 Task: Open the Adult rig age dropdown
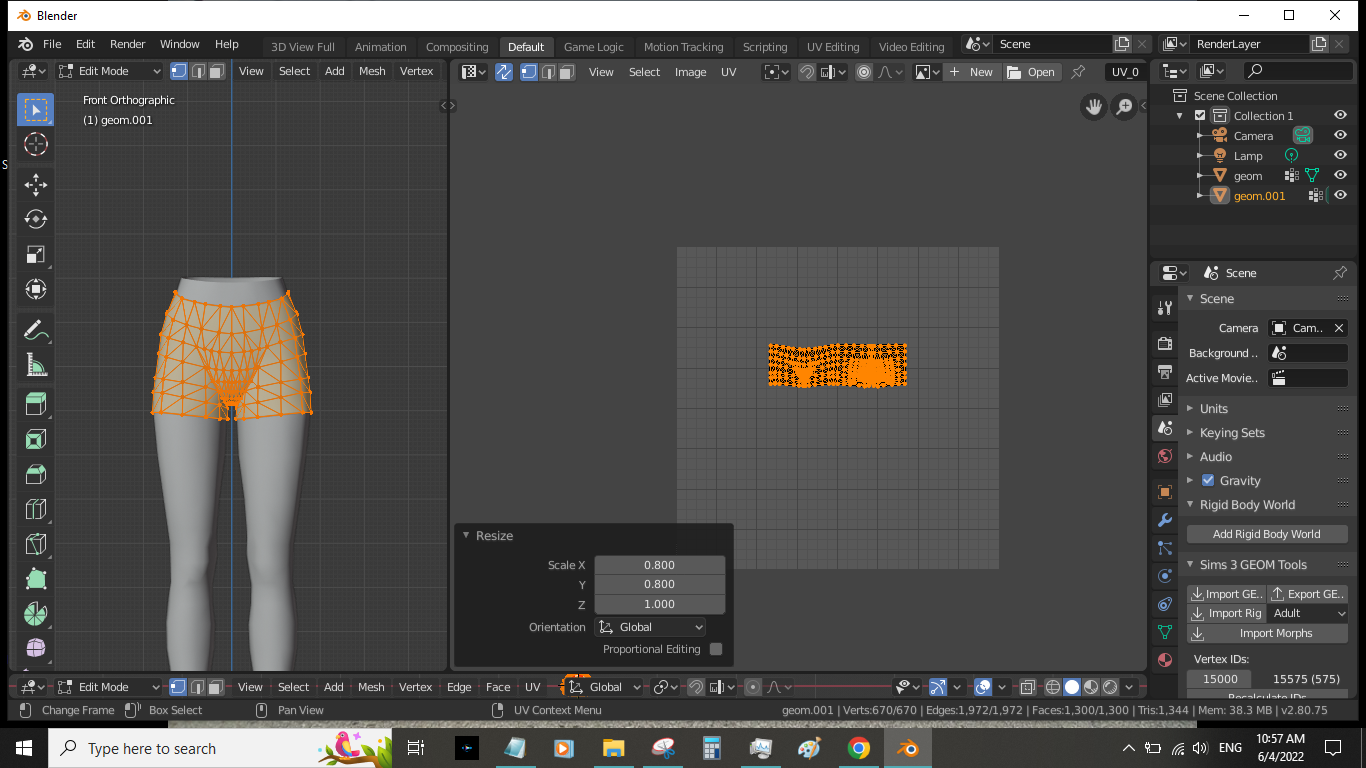click(1308, 613)
